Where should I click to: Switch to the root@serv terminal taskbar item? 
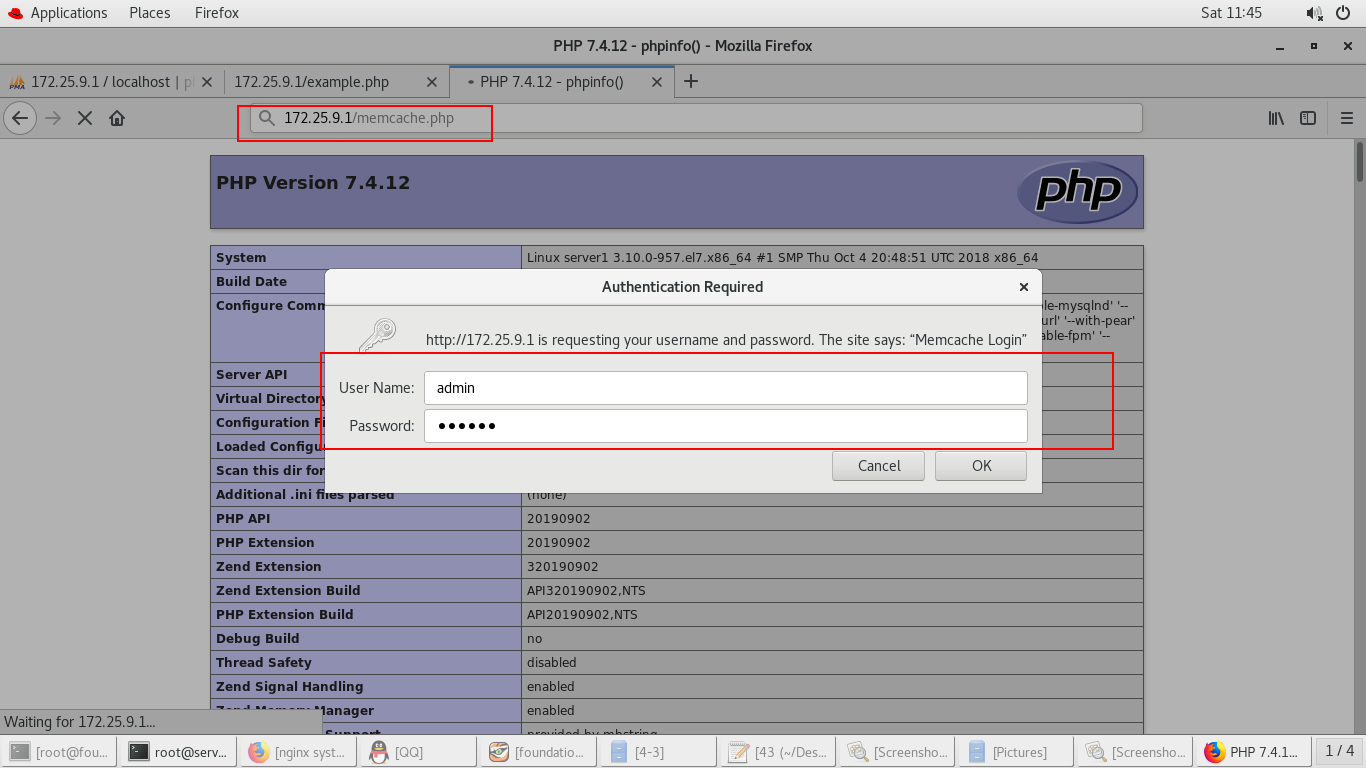[179, 752]
